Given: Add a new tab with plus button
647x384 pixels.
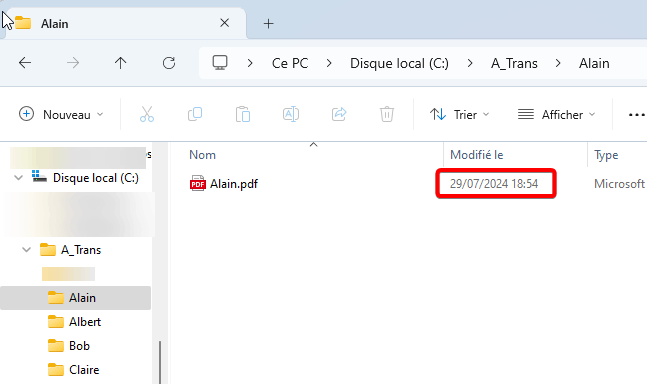Looking at the screenshot, I should point(269,24).
